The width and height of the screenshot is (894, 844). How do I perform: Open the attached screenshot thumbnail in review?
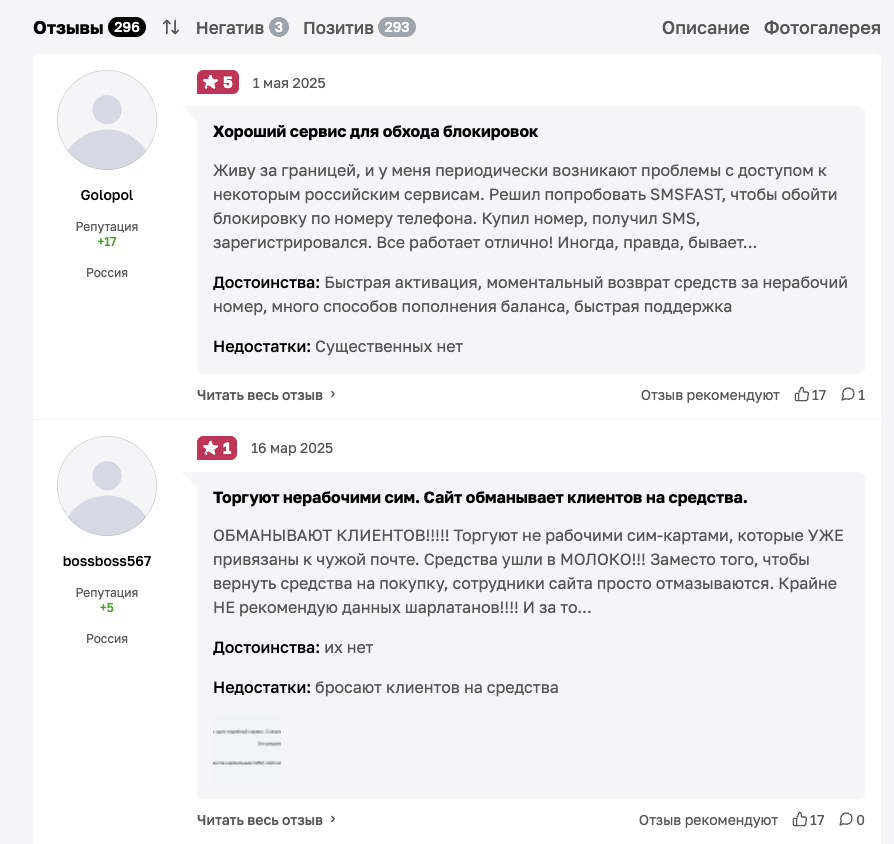pyautogui.click(x=248, y=747)
